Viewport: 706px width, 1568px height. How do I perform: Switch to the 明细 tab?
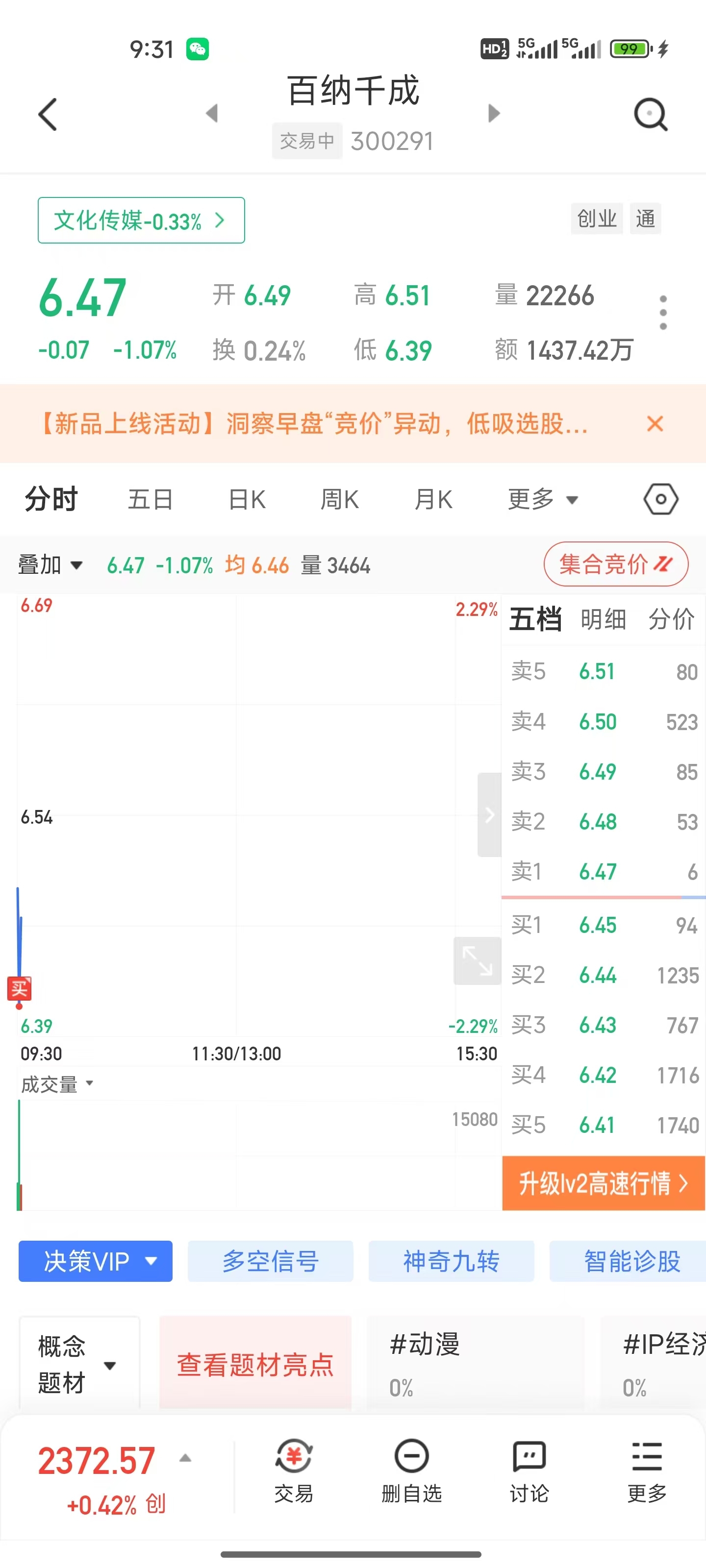tap(603, 619)
